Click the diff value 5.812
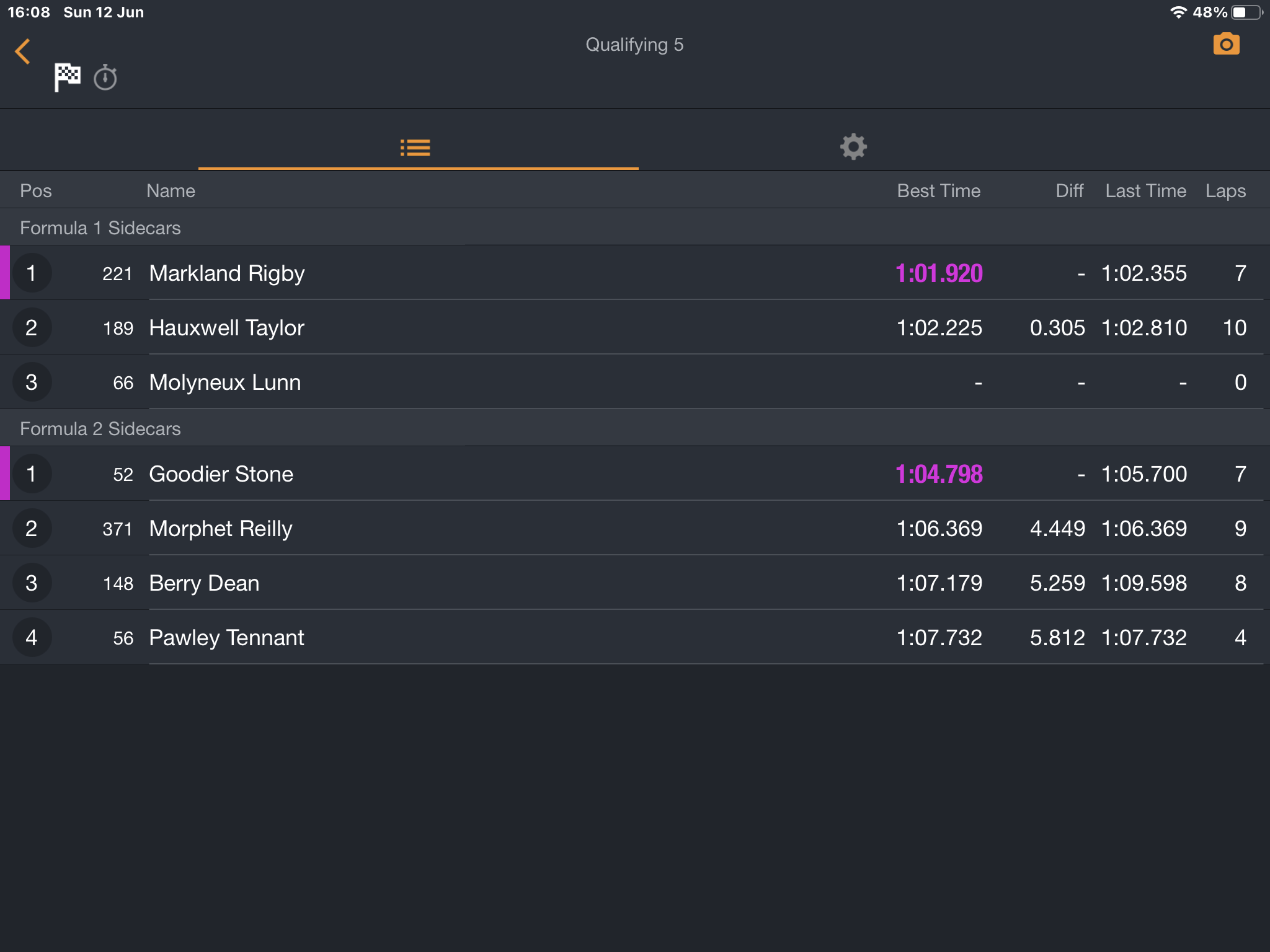 (1057, 638)
